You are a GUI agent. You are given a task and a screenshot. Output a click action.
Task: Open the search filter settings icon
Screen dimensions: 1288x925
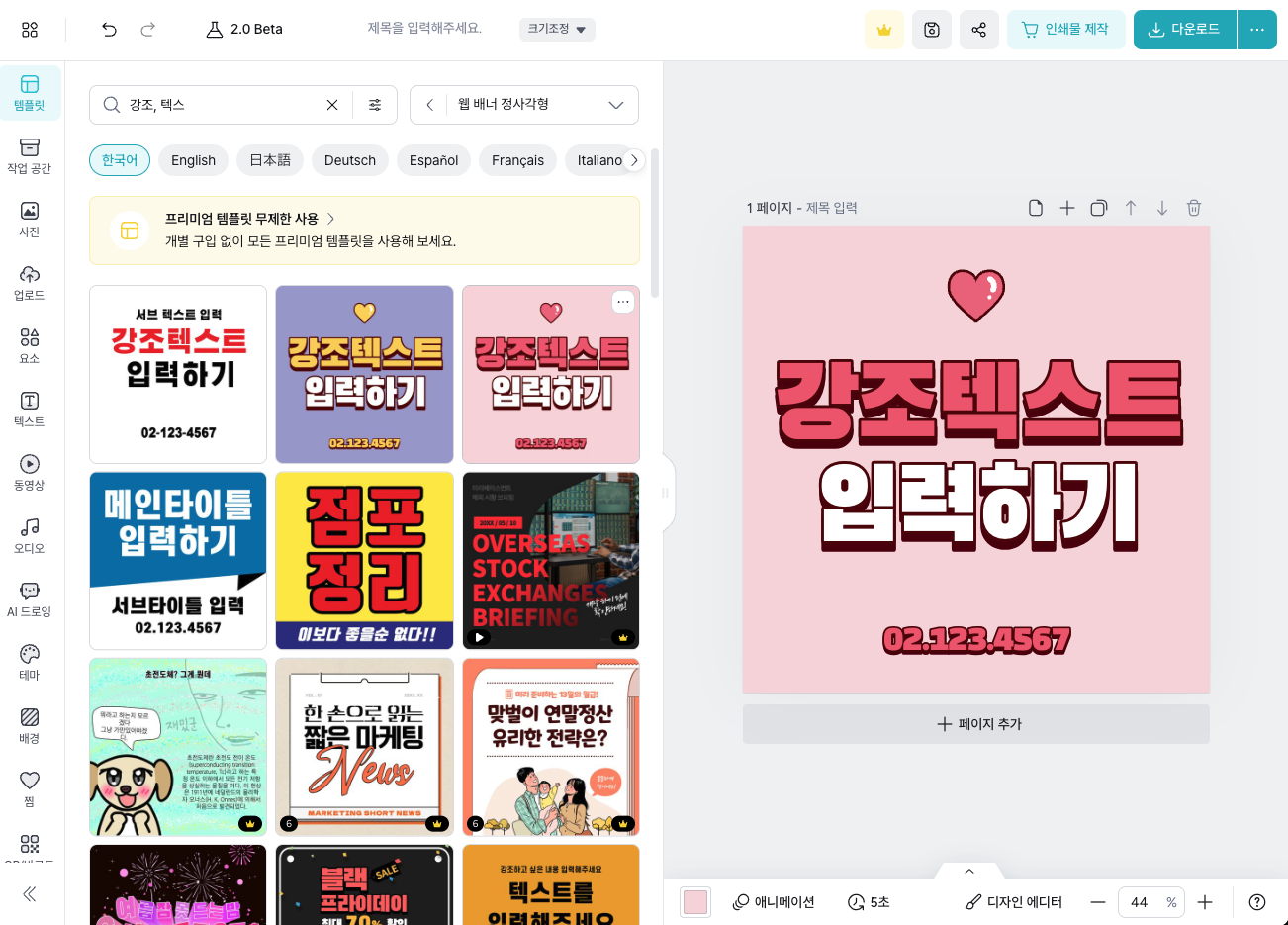[x=375, y=105]
